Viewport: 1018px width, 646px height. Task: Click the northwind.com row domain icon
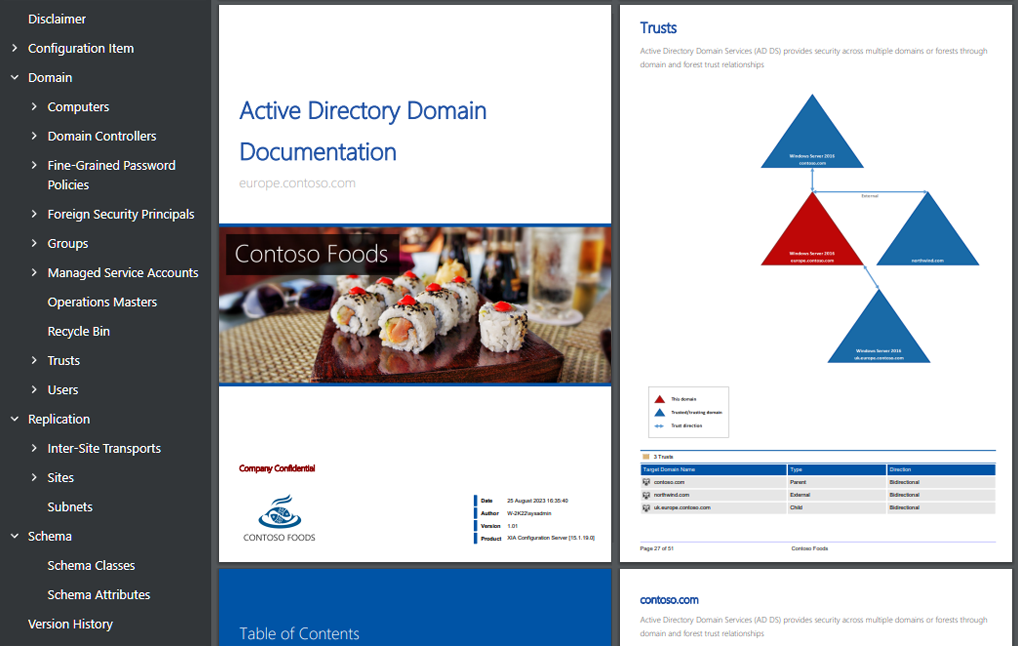(x=646, y=495)
